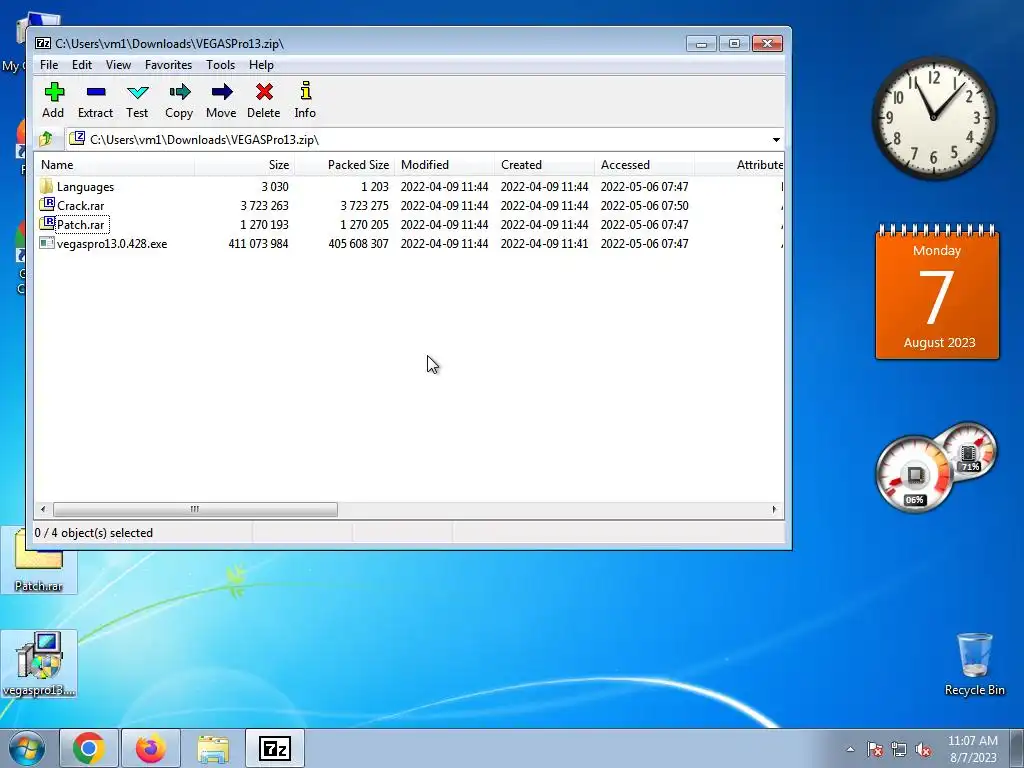This screenshot has height=768, width=1024.
Task: Open the Edit menu
Action: pyautogui.click(x=82, y=65)
